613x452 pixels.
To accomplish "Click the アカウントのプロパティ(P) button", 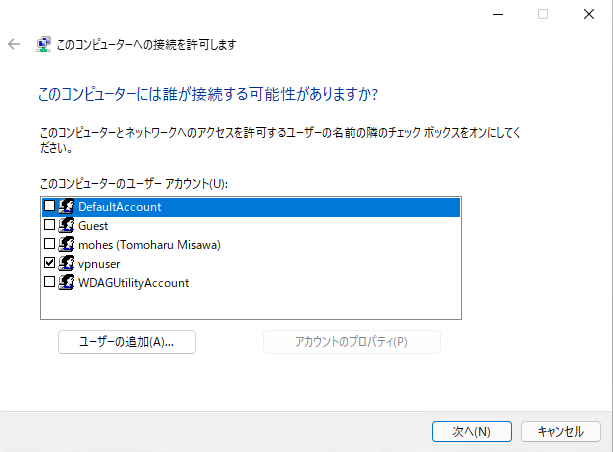I will click(x=351, y=342).
